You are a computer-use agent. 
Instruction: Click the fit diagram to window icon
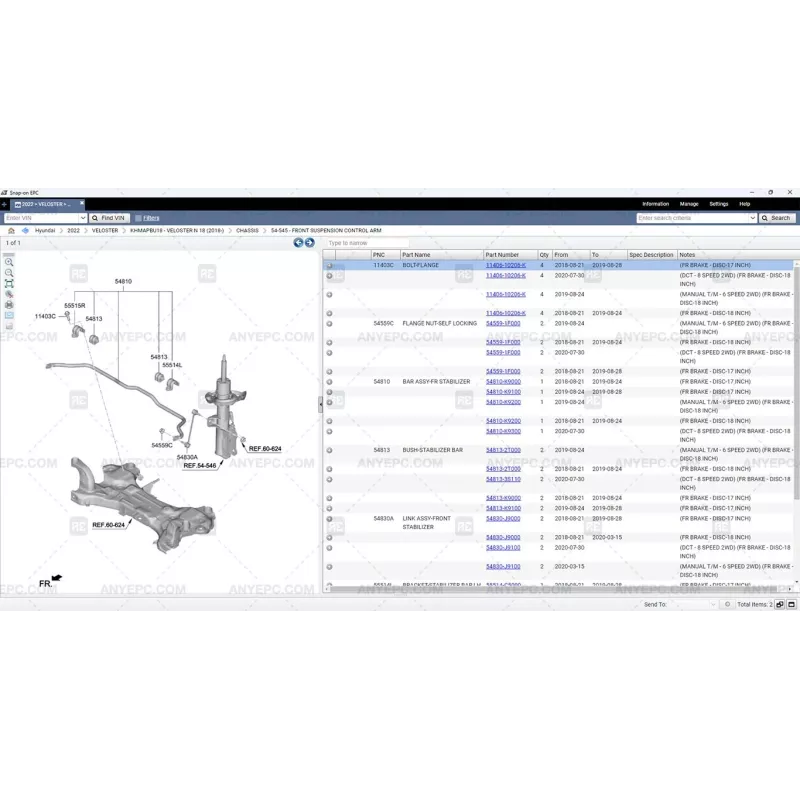9,284
